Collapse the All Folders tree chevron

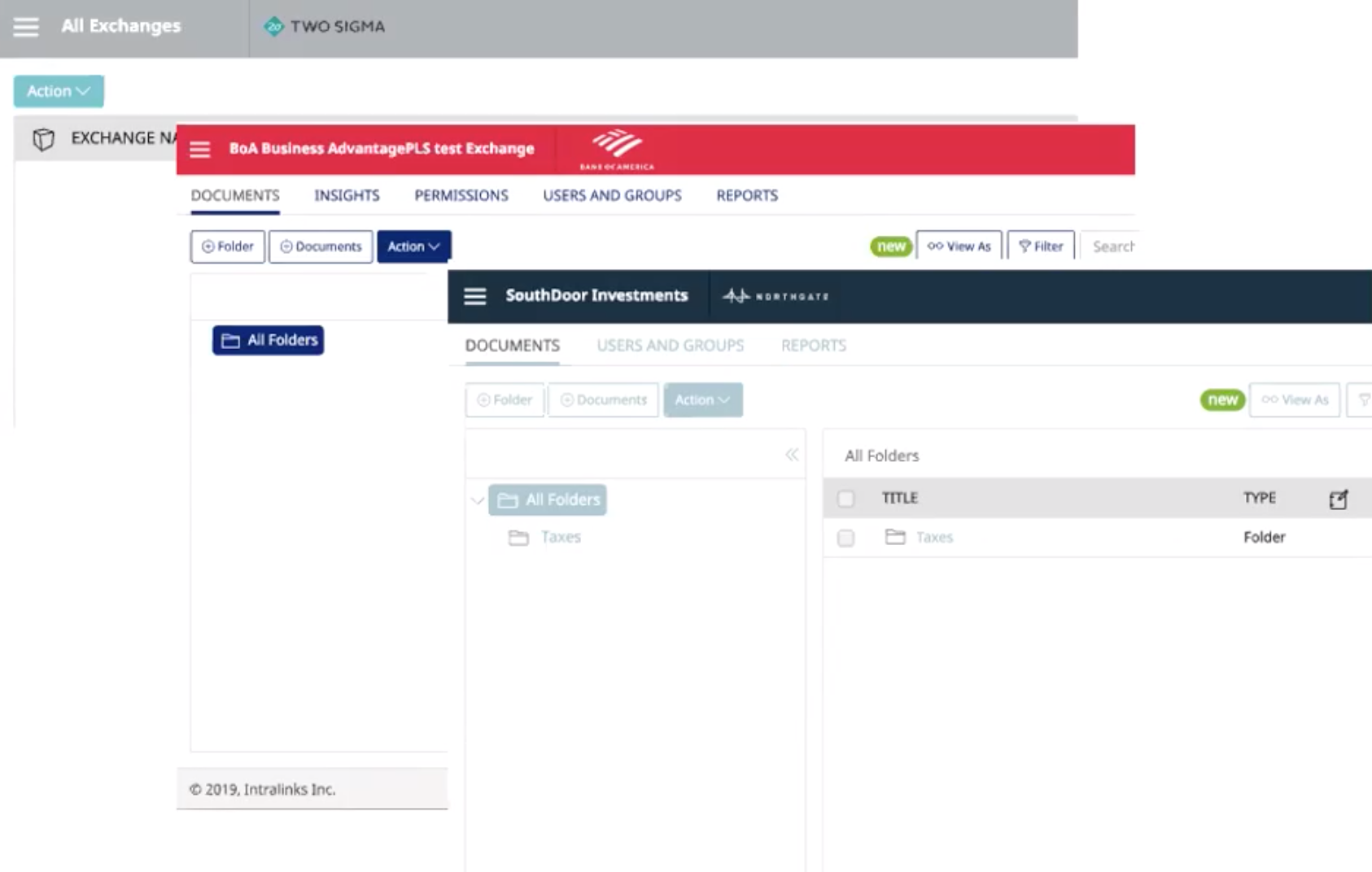478,500
